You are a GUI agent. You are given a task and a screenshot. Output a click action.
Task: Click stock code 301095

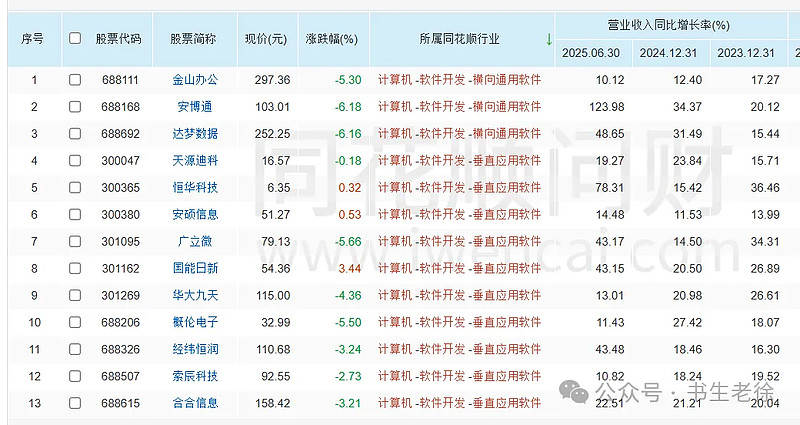120,242
